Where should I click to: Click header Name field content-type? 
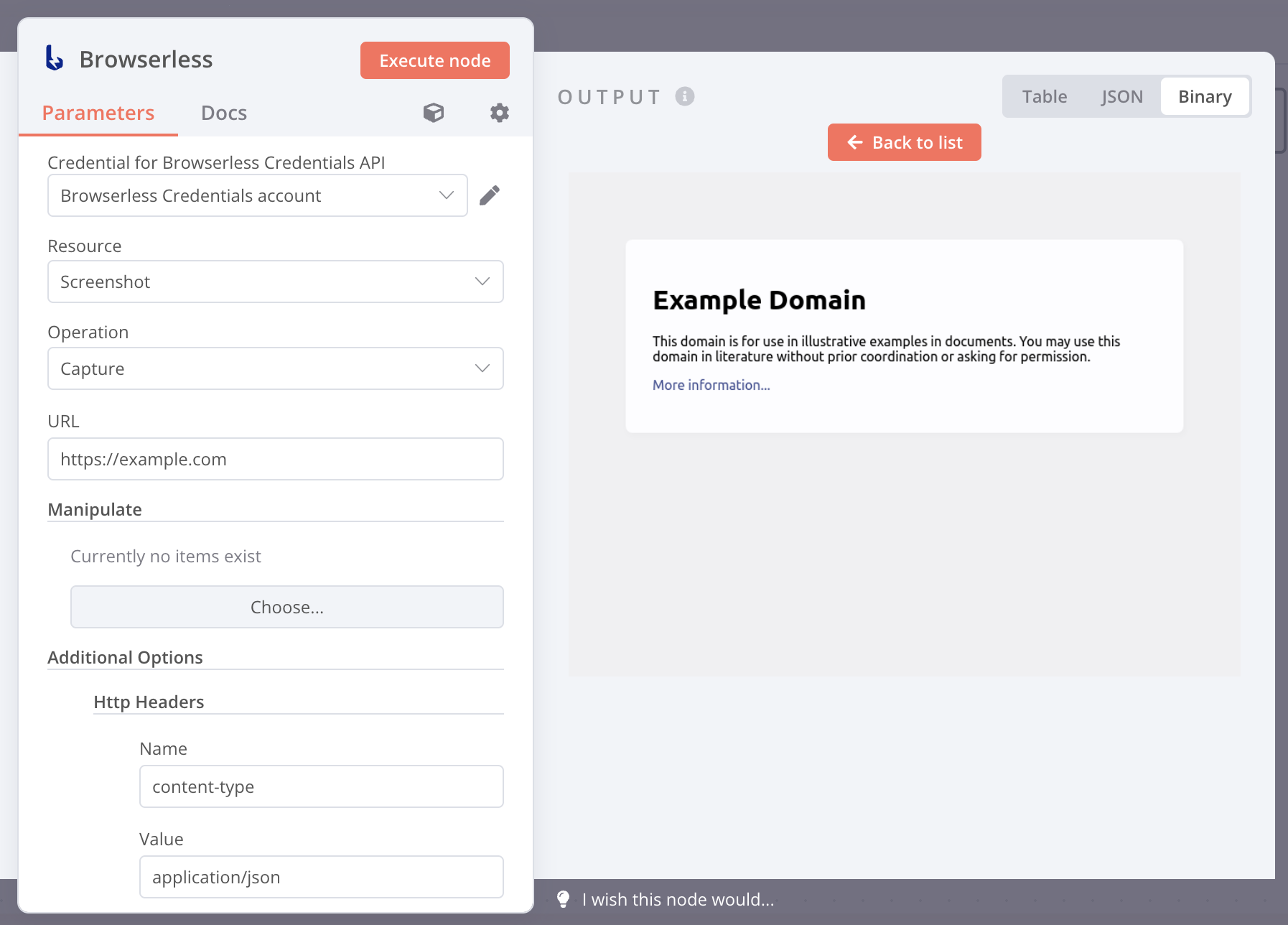tap(322, 786)
